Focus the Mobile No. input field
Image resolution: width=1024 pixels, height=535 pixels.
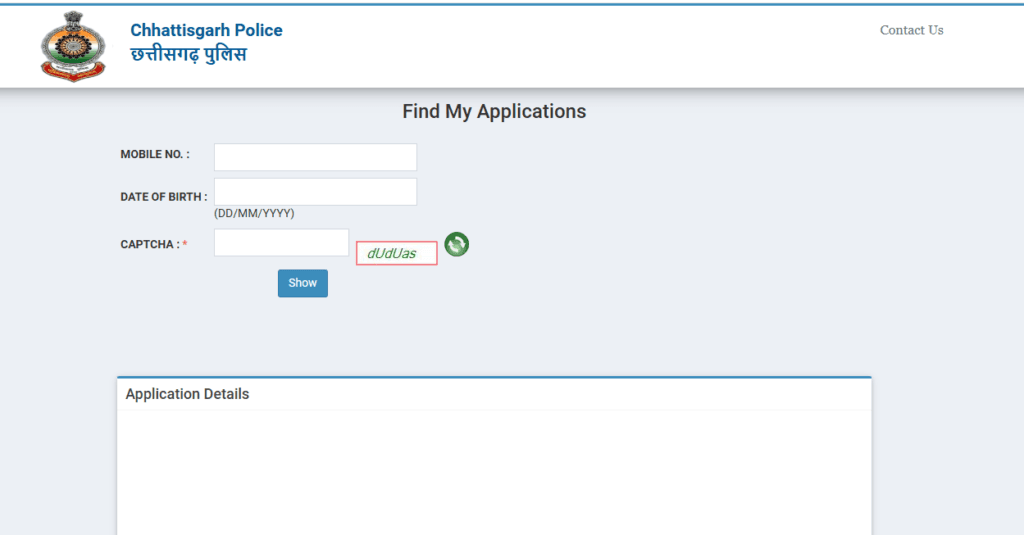click(315, 157)
